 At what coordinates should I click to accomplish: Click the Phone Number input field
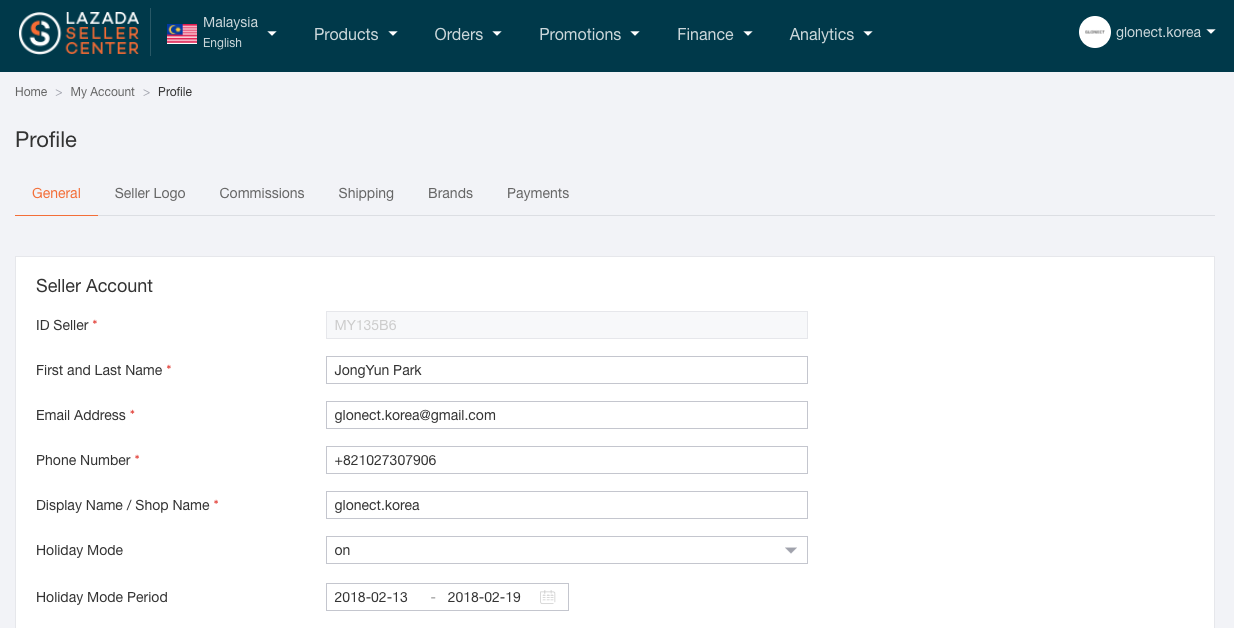pyautogui.click(x=567, y=460)
